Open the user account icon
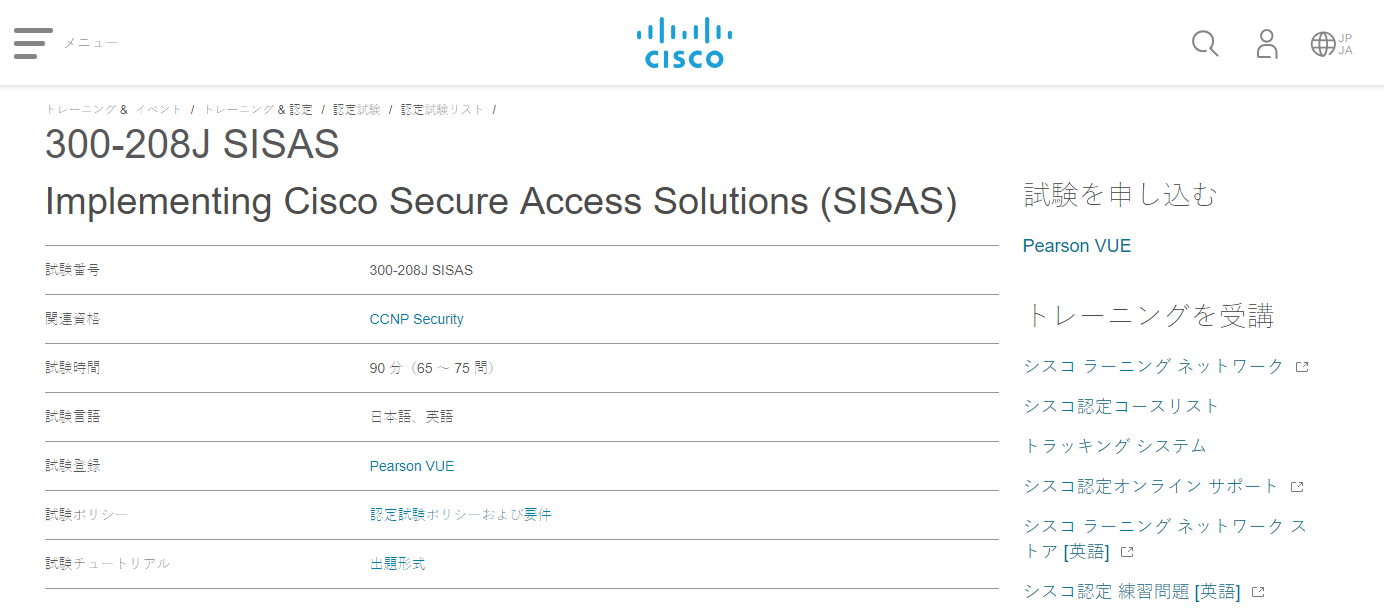 pyautogui.click(x=1267, y=44)
